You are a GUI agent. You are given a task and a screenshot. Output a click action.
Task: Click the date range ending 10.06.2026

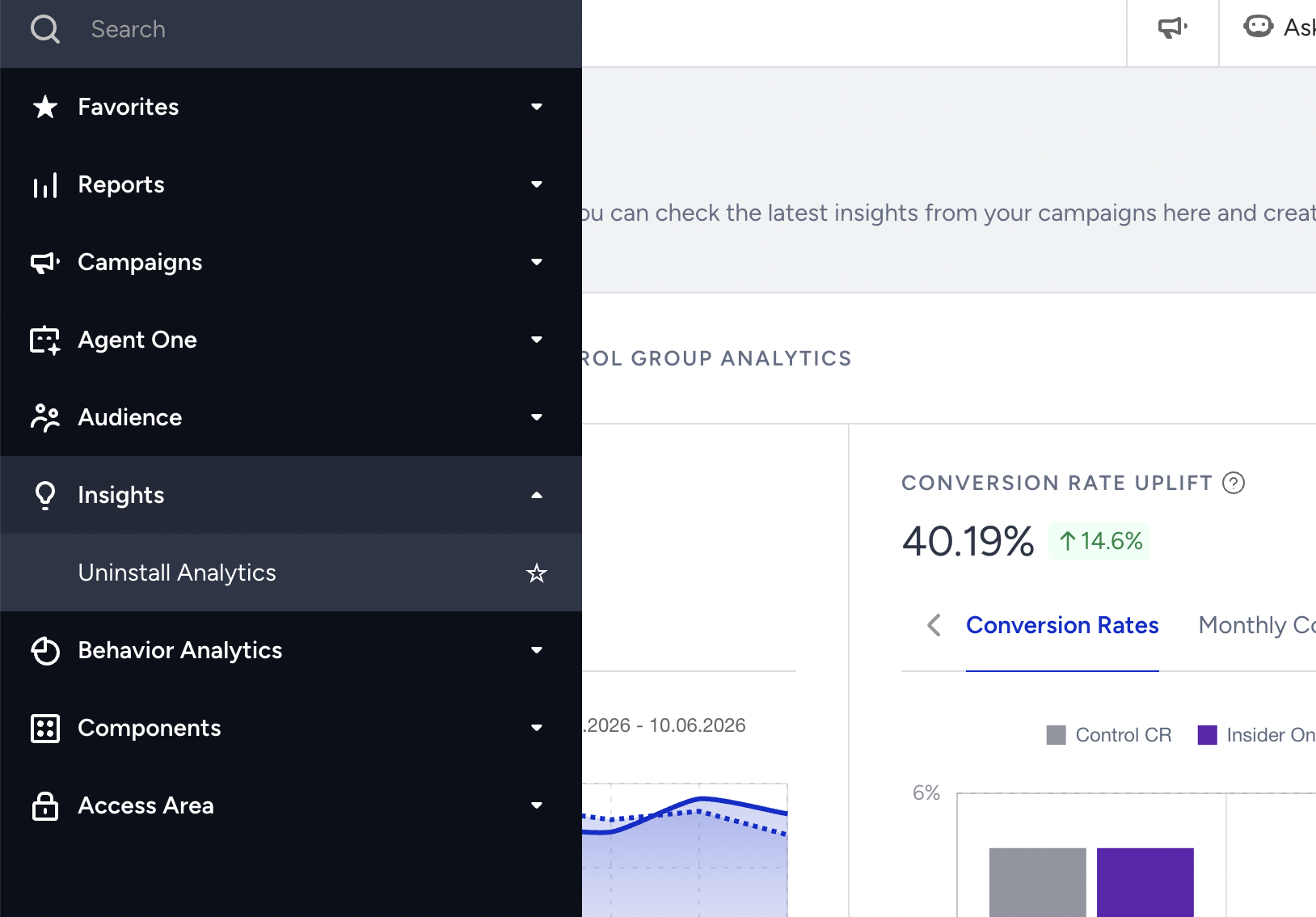[664, 725]
